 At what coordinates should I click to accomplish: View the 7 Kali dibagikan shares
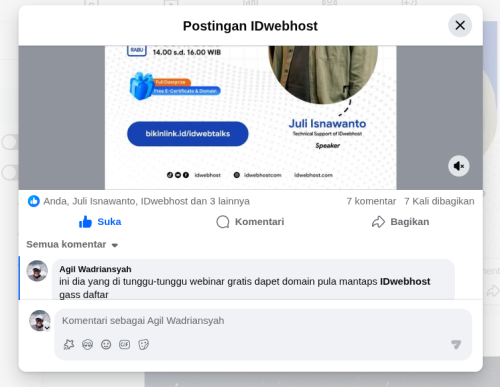tap(439, 201)
